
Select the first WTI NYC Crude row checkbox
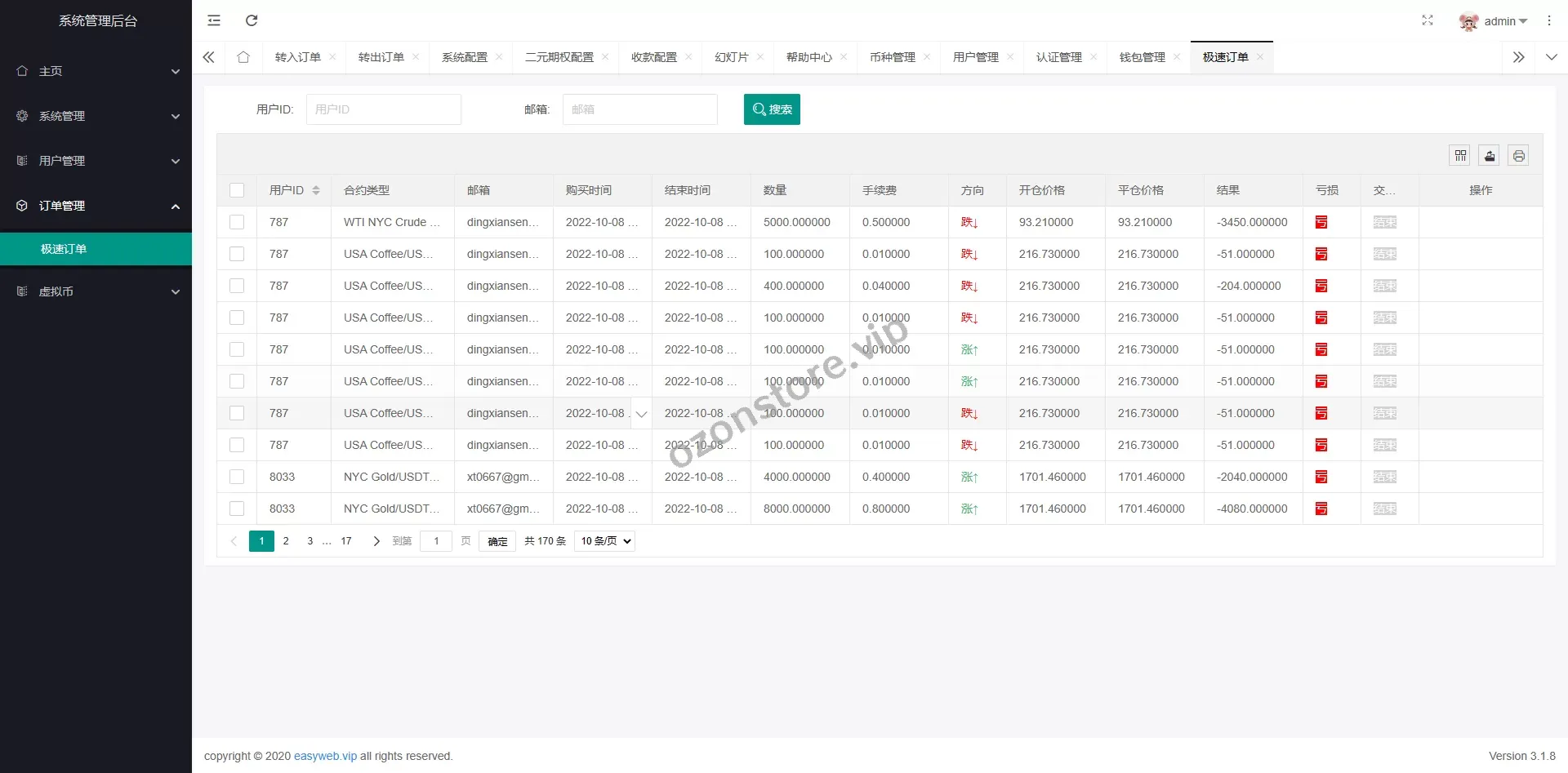coord(237,221)
